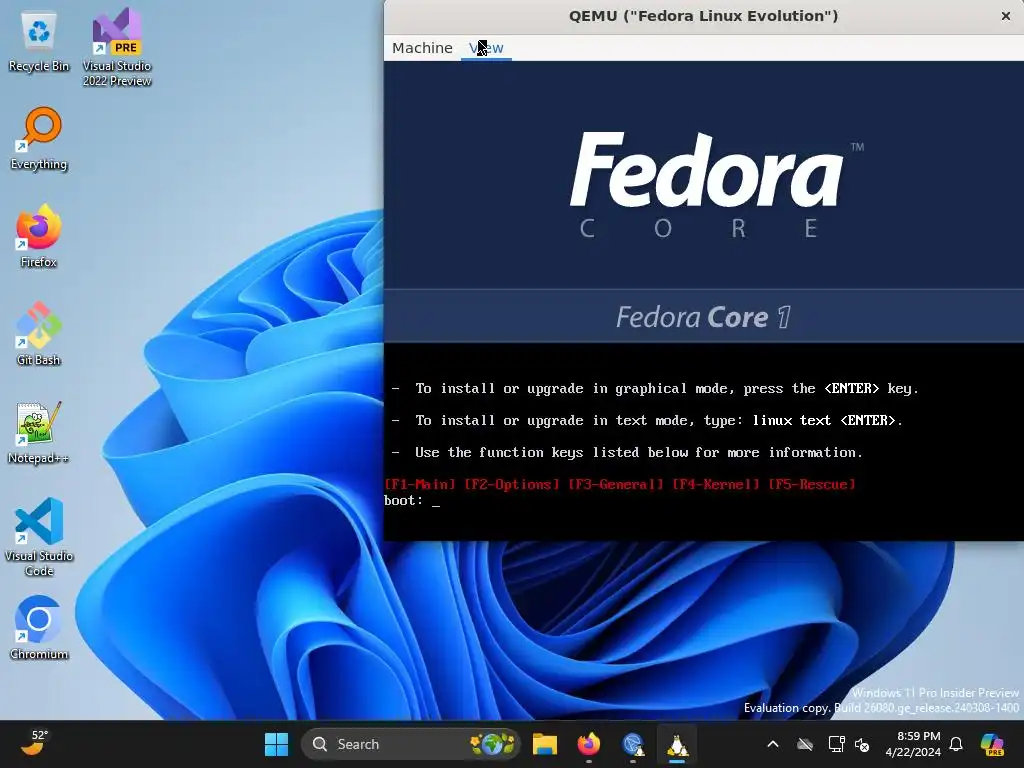The height and width of the screenshot is (768, 1024).
Task: Click the colorful search highlight icon
Action: (492, 744)
